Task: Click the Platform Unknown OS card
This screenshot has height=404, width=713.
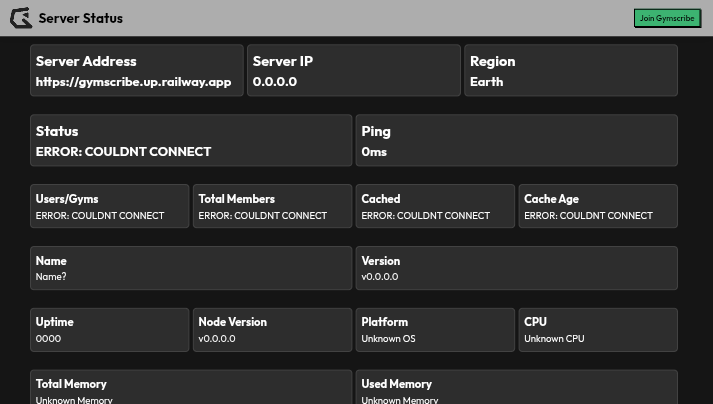Action: [435, 329]
